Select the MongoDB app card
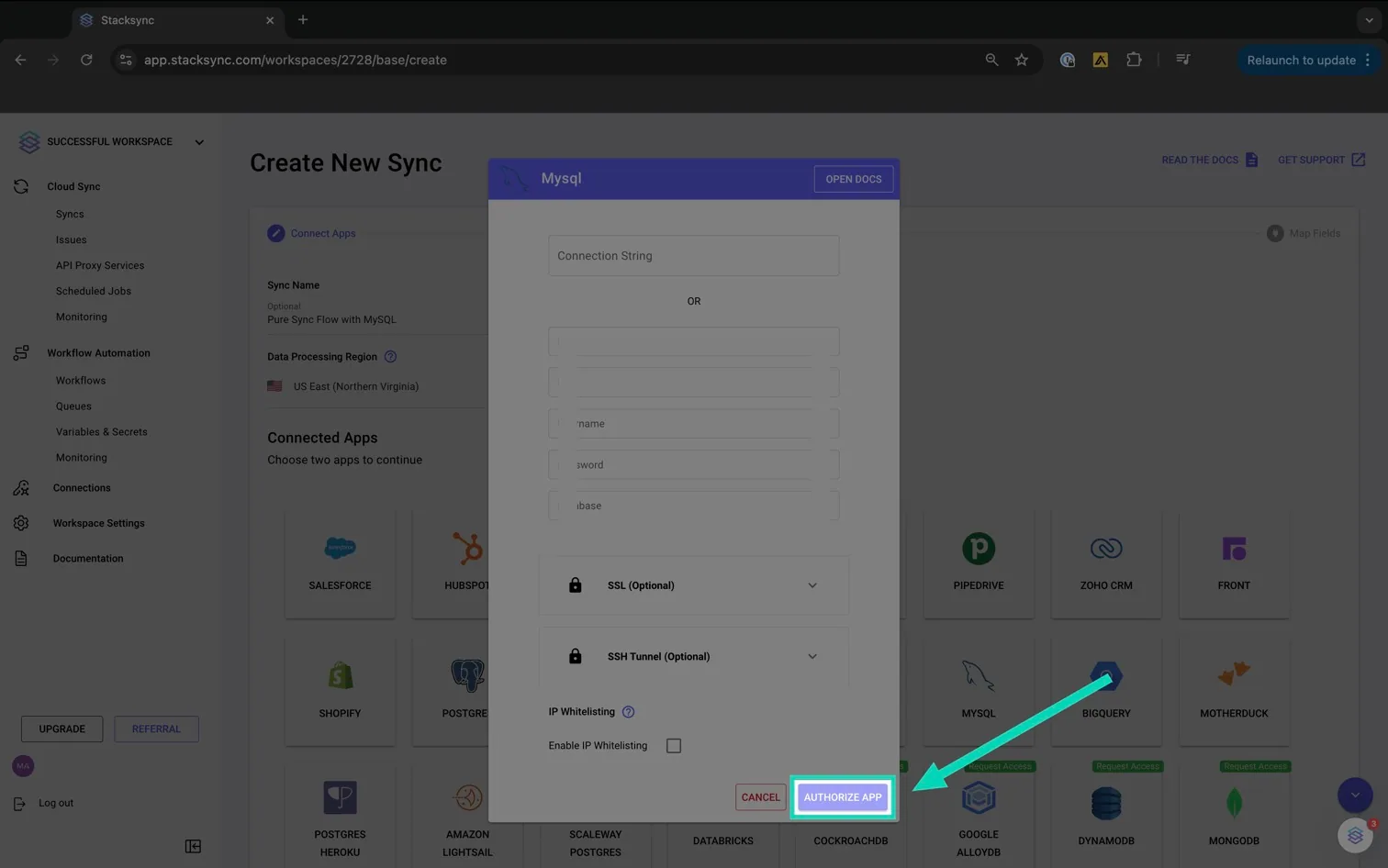Viewport: 1388px width, 868px height. pyautogui.click(x=1234, y=816)
